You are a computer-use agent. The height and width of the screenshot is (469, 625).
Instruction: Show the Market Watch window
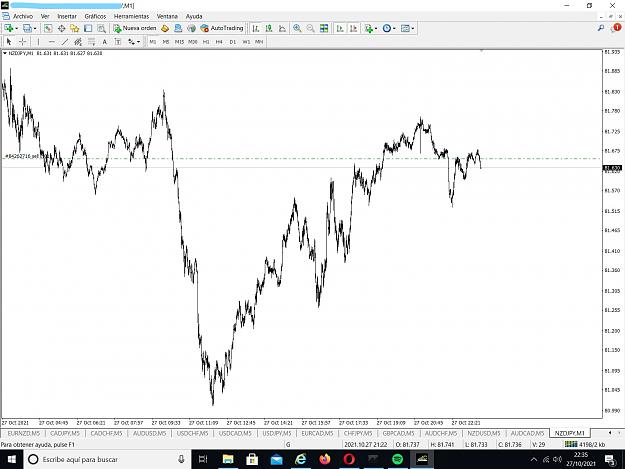[x=48, y=28]
